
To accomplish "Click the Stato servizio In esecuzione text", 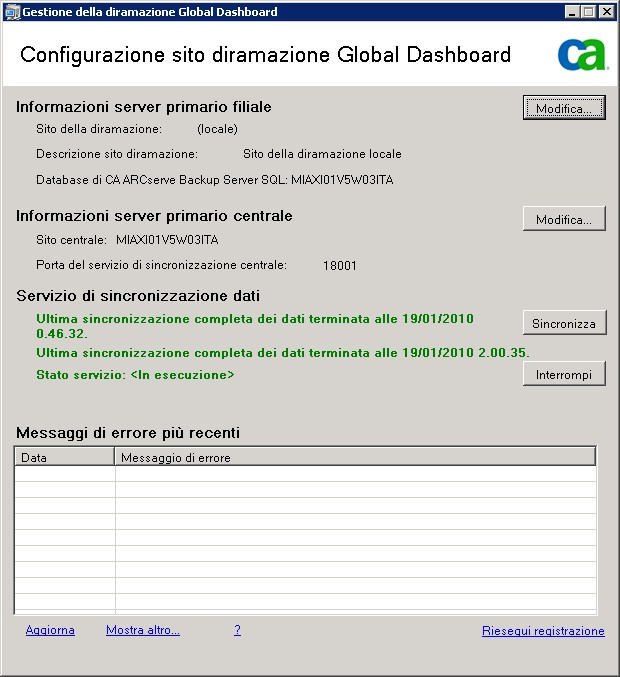I will point(135,375).
